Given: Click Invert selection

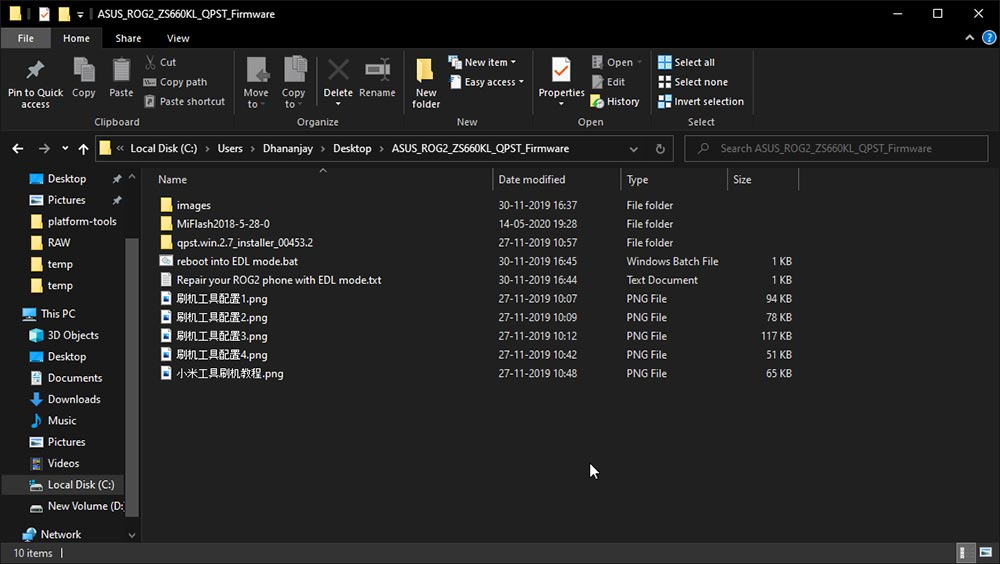Looking at the screenshot, I should 701,101.
